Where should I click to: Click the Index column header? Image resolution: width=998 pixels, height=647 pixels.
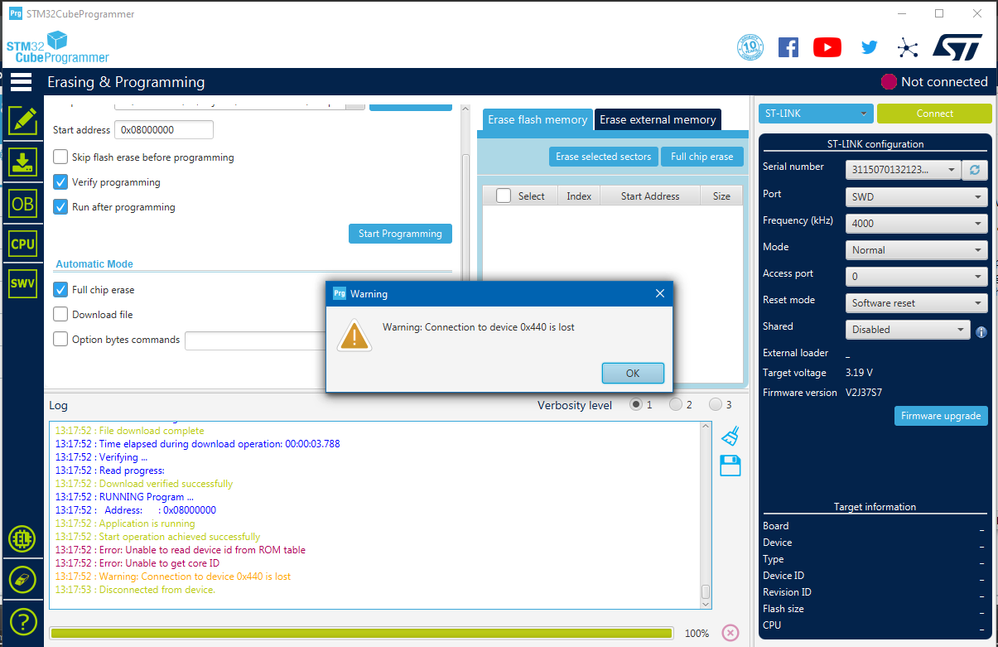(x=579, y=196)
